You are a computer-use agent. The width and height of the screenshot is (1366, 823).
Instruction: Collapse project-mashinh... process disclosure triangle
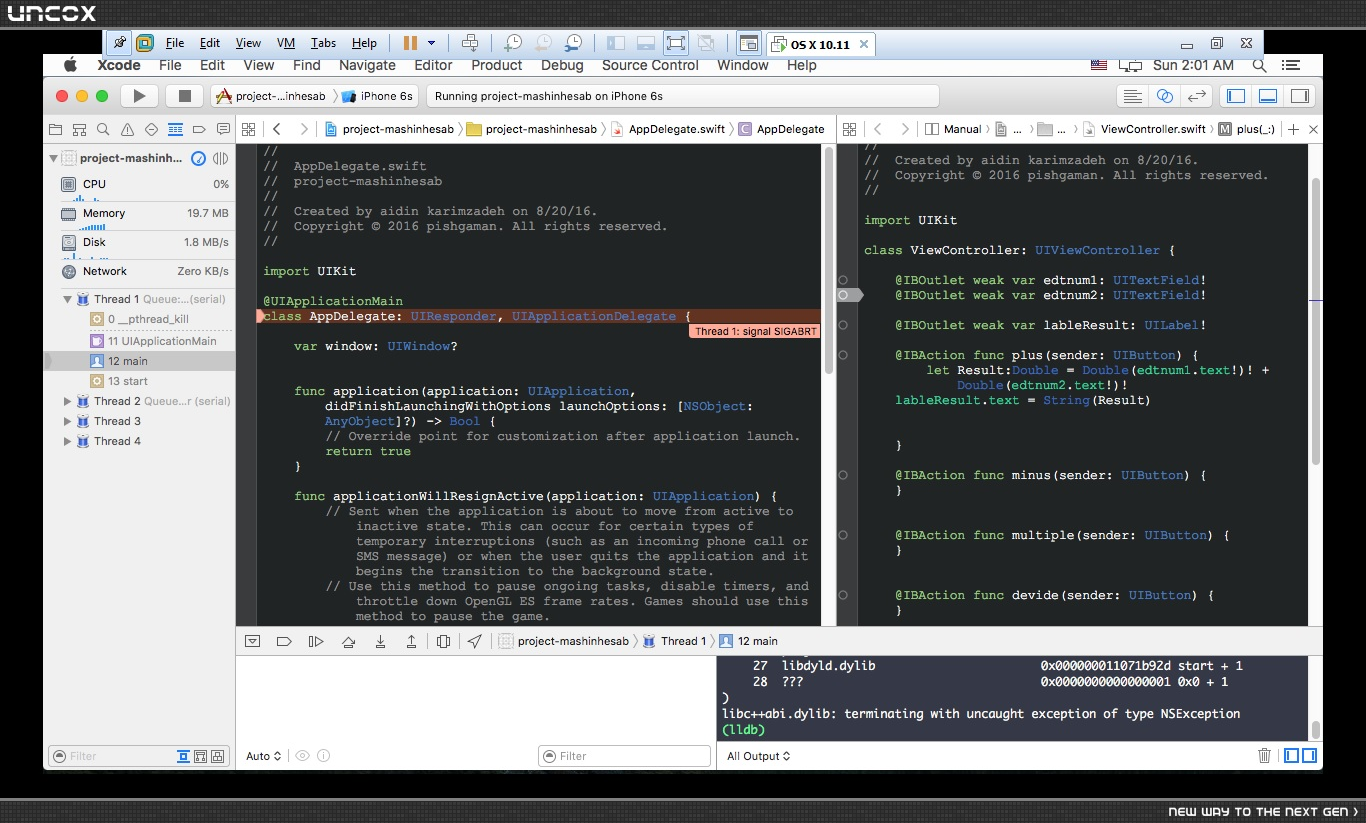[53, 158]
